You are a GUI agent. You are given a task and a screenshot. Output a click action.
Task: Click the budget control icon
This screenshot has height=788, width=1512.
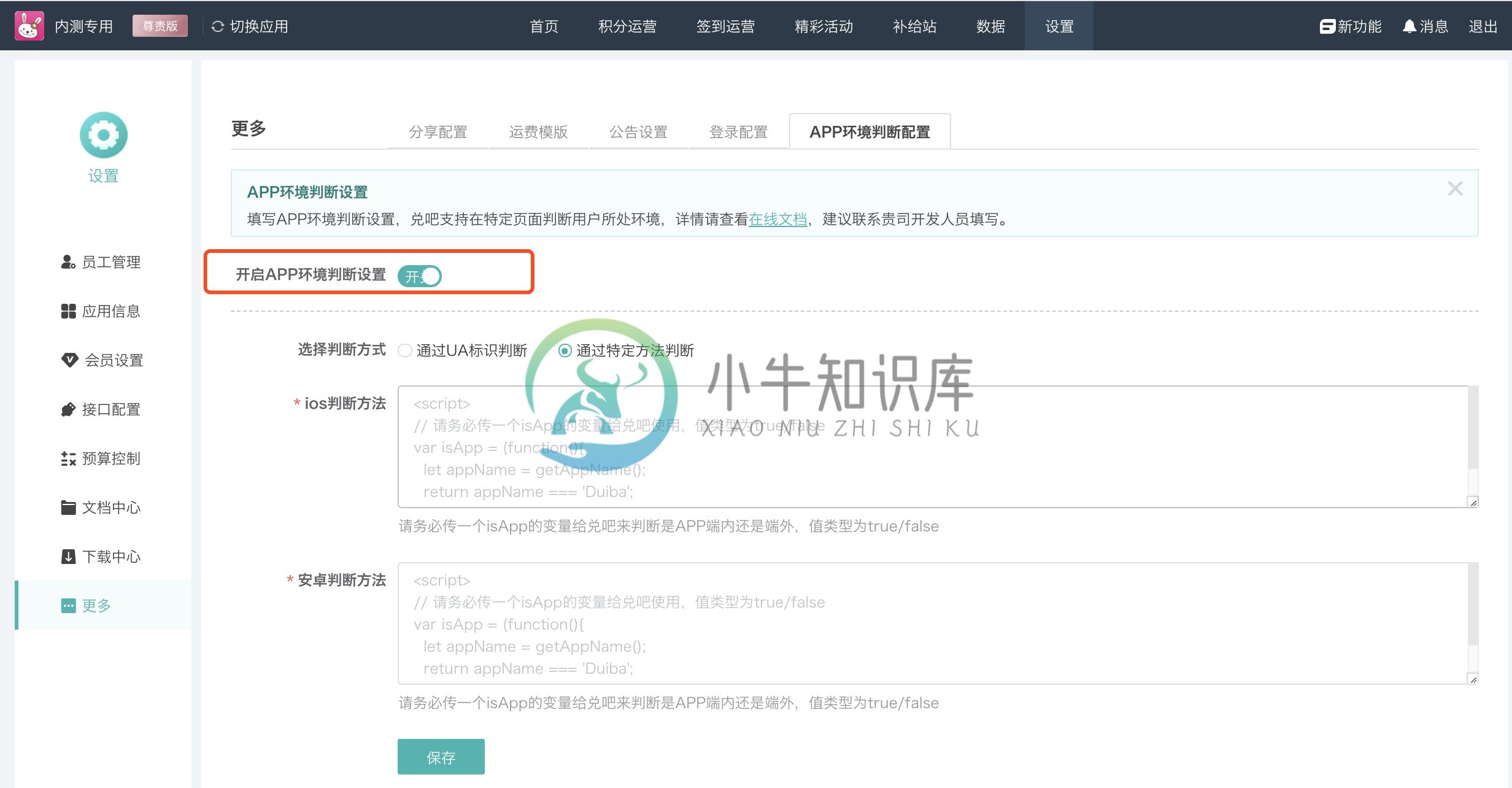coord(68,458)
